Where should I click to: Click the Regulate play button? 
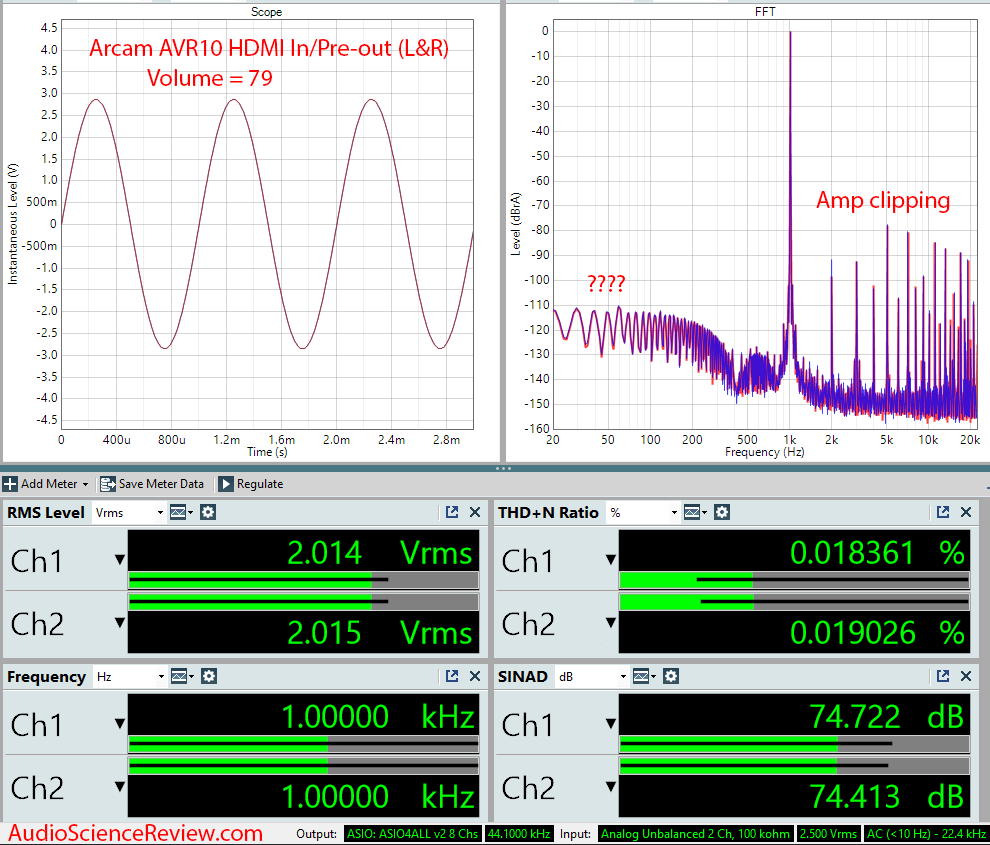(x=225, y=484)
